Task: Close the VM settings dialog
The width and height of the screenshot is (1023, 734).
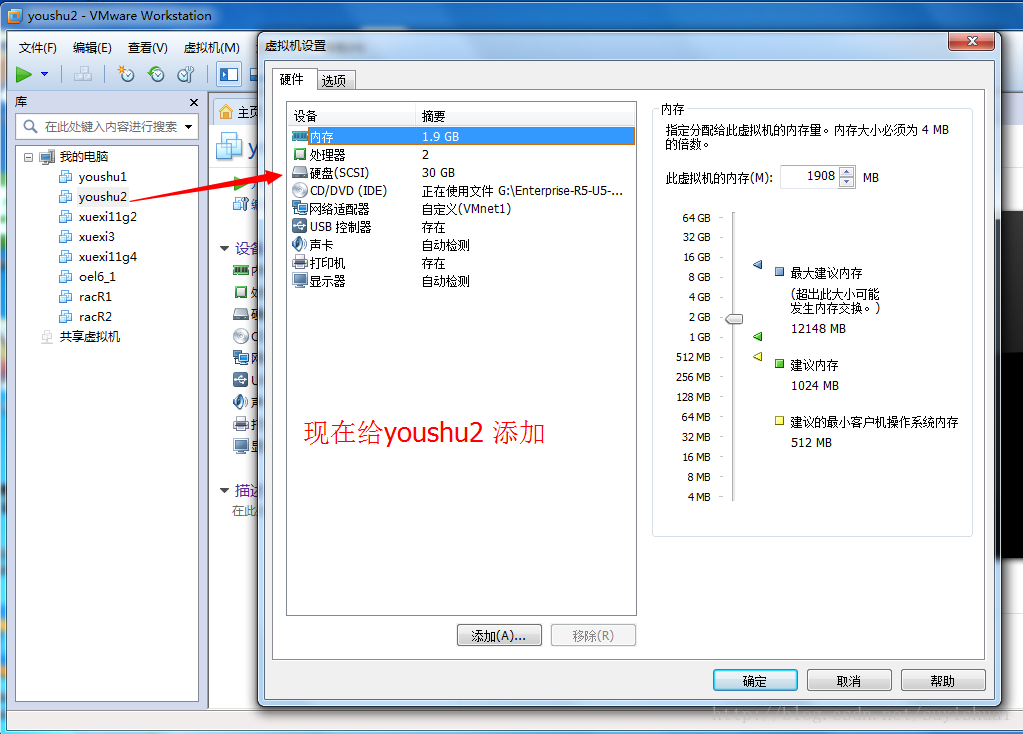Action: pyautogui.click(x=971, y=41)
